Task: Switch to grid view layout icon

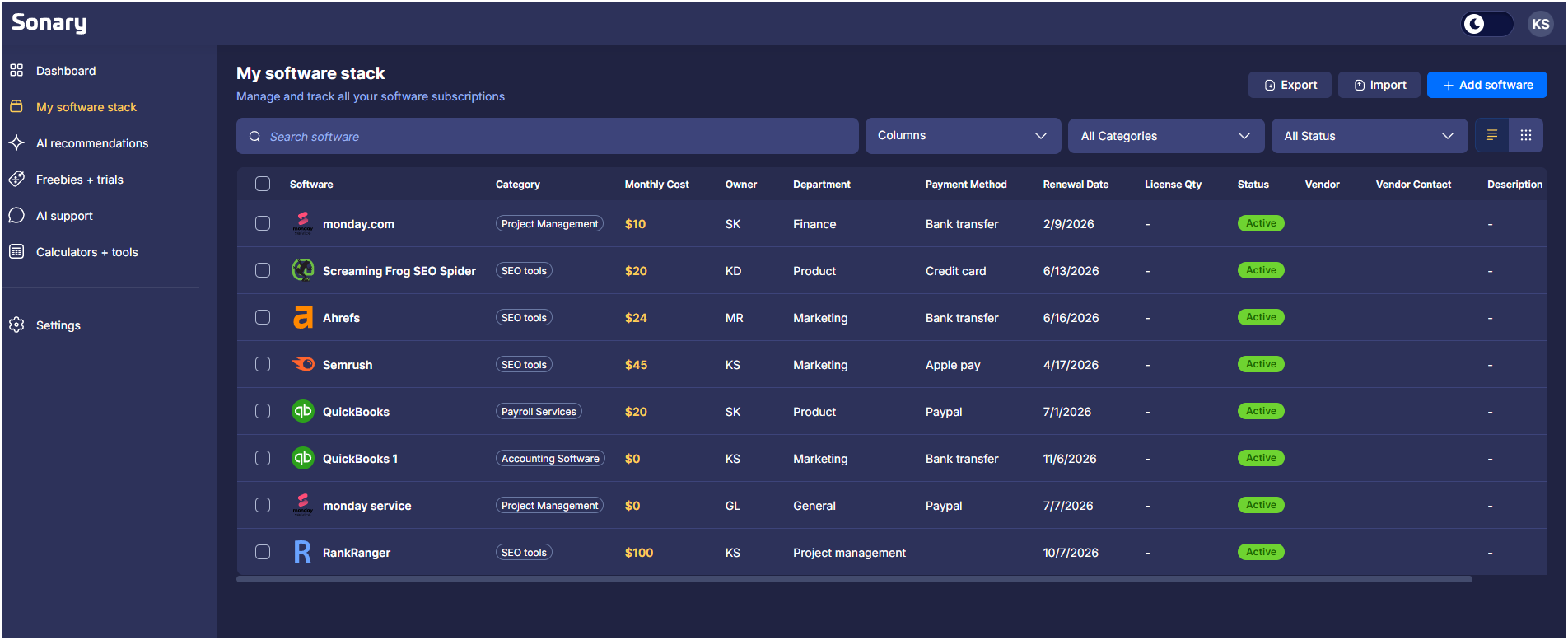Action: click(1526, 135)
